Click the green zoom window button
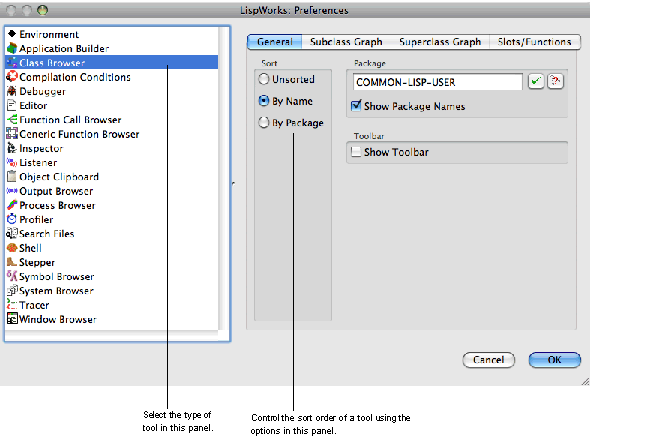 (x=42, y=10)
